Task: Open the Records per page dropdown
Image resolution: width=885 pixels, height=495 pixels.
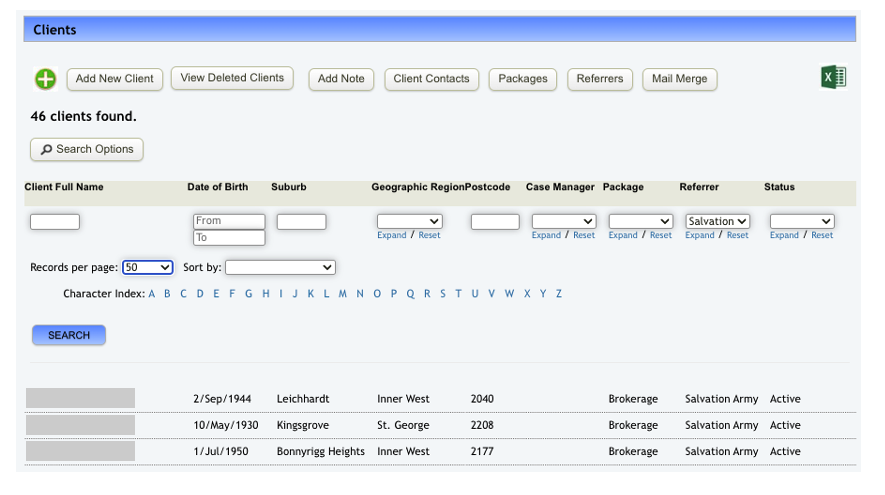Action: click(147, 267)
